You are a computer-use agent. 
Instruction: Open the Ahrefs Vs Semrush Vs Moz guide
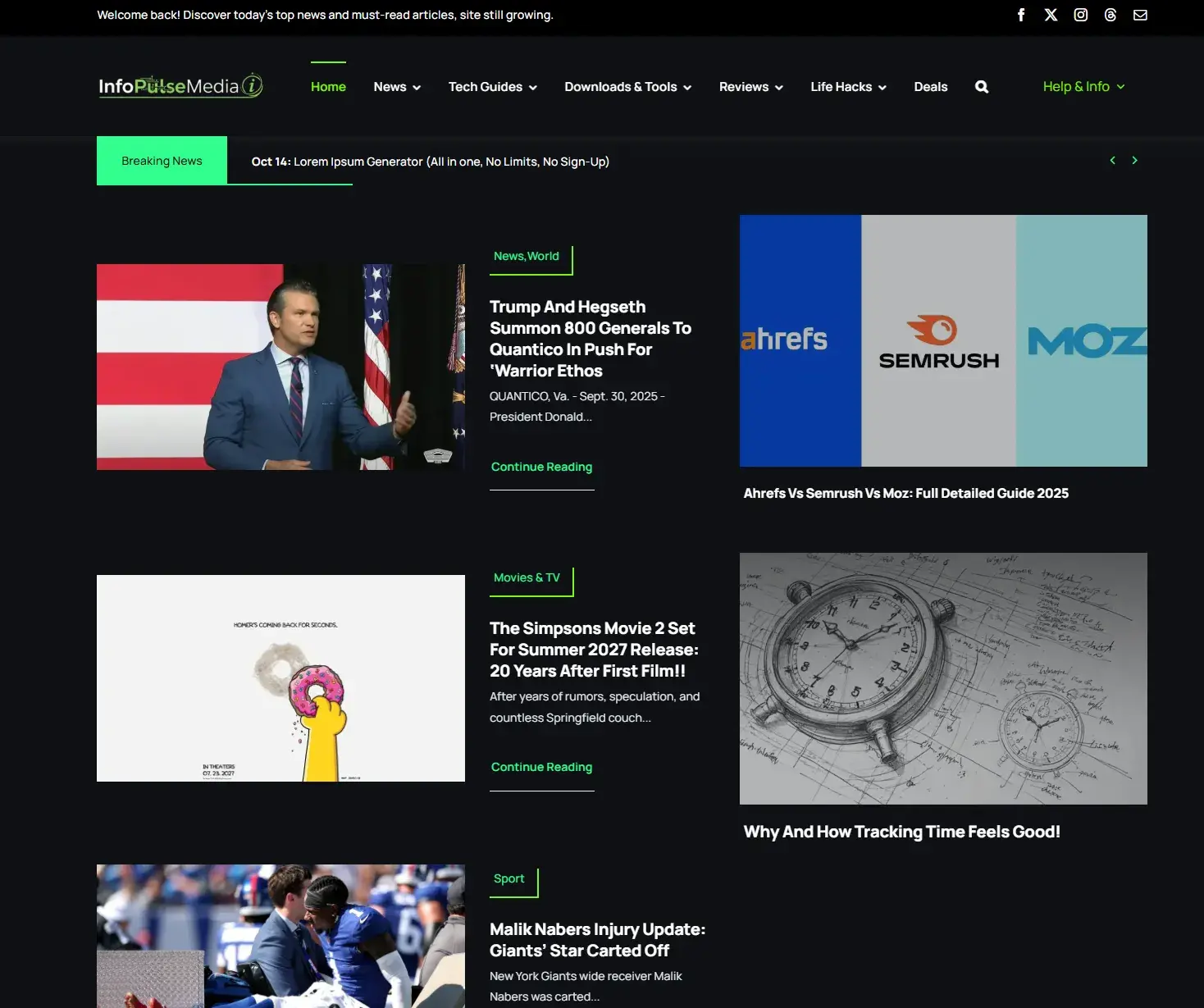(x=905, y=493)
